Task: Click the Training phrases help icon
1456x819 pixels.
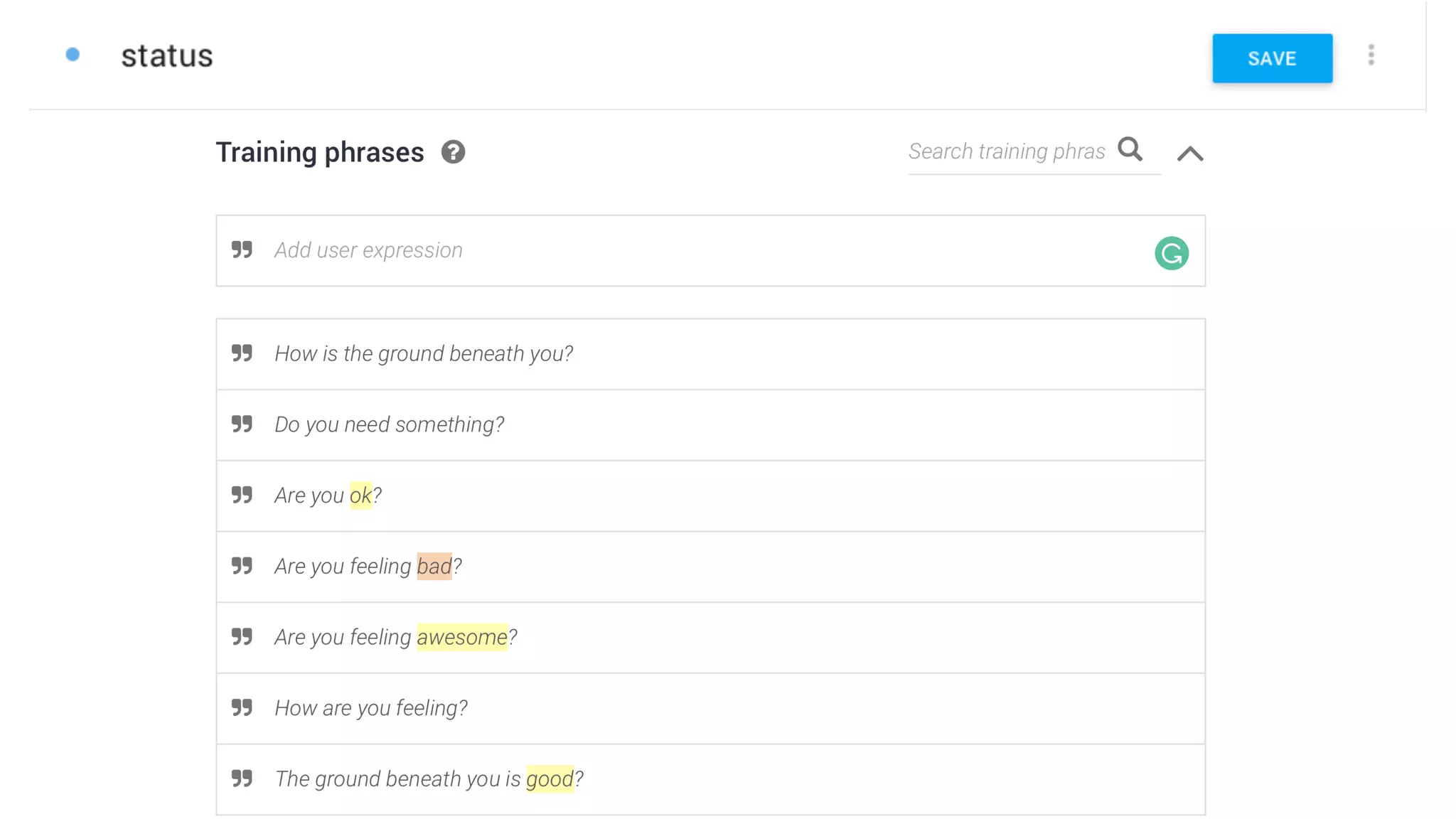Action: coord(453,152)
